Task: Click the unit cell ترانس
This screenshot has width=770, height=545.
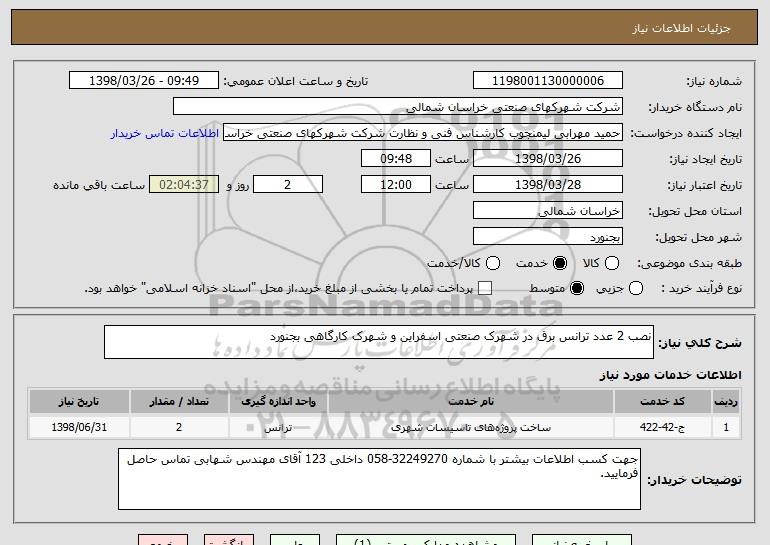Action: tap(278, 427)
